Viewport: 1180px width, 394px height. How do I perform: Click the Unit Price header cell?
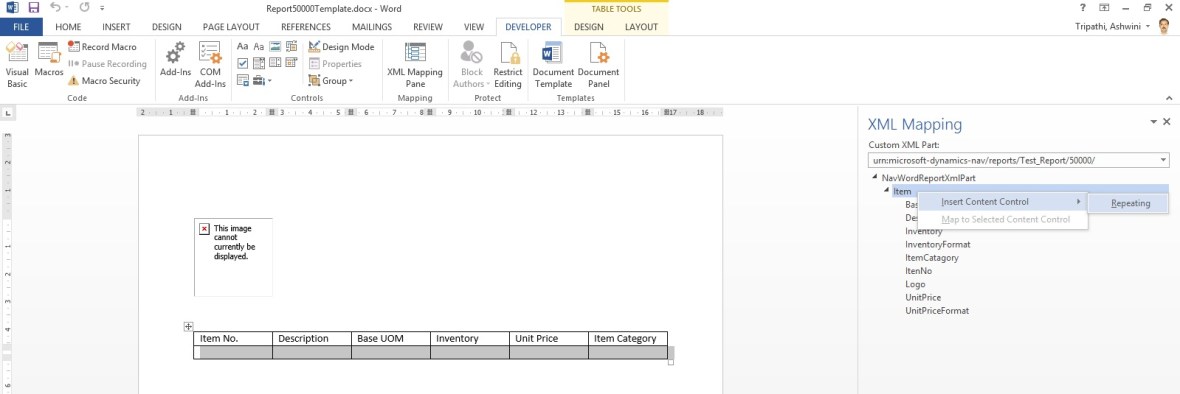pos(549,338)
